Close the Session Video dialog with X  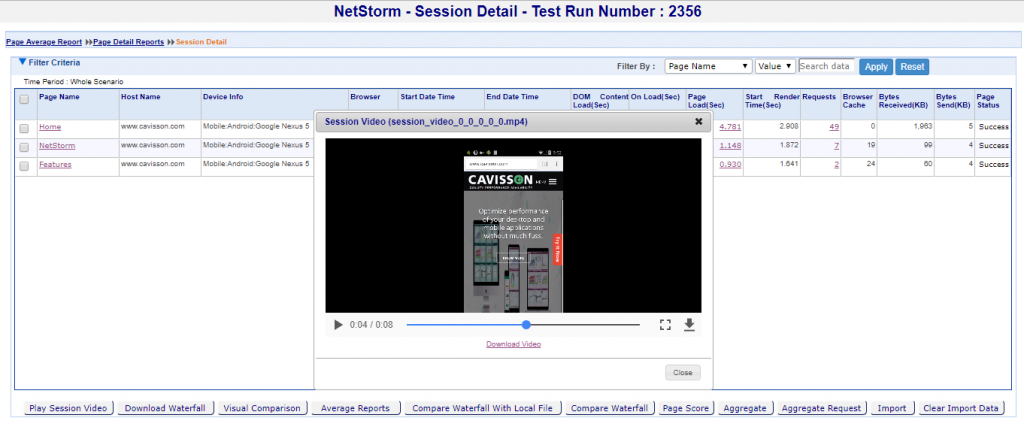point(698,121)
